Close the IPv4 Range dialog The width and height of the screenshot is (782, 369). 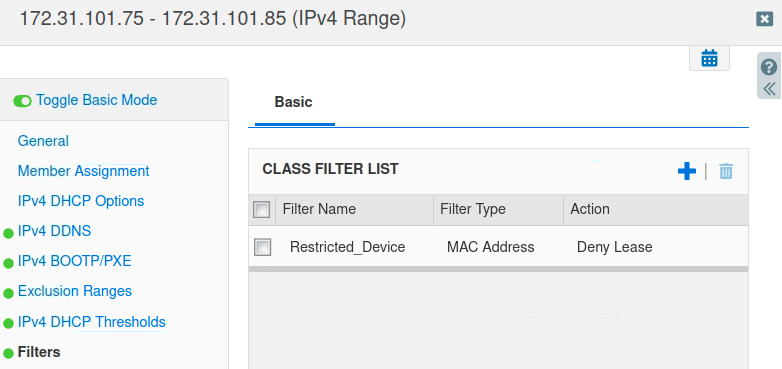pyautogui.click(x=764, y=19)
